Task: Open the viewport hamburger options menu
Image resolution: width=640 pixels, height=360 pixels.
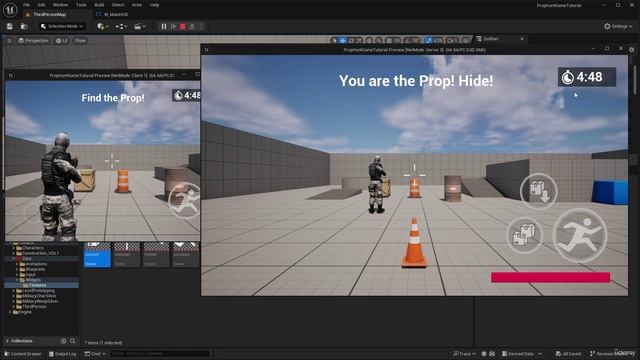Action: click(9, 40)
